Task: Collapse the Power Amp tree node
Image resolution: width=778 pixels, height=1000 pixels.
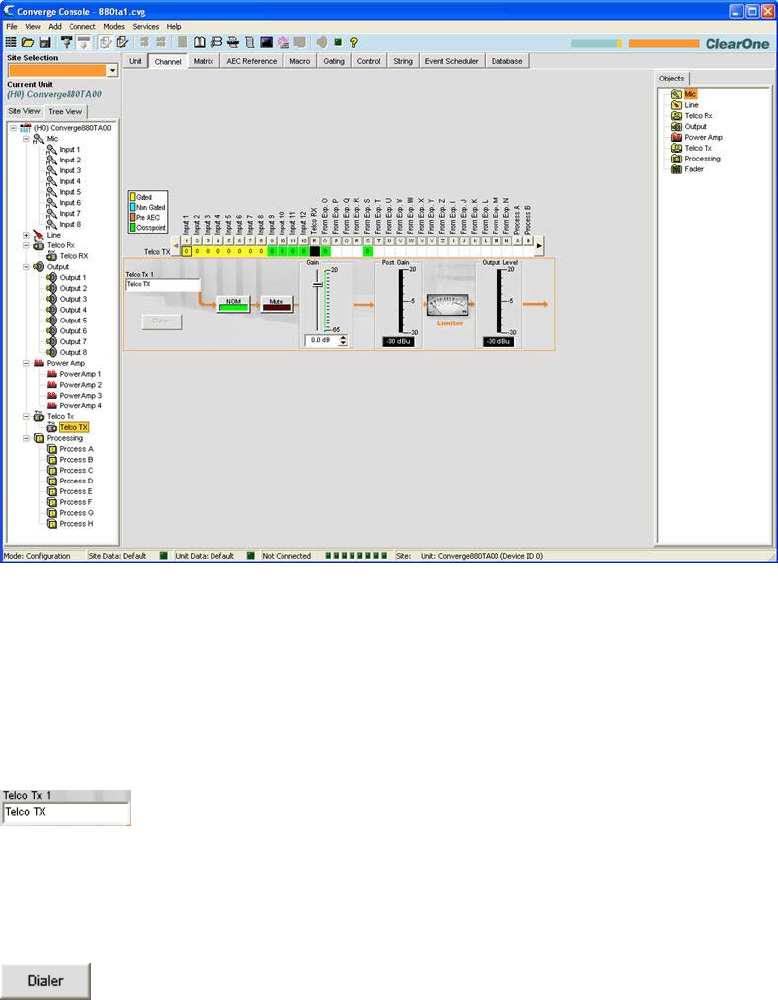Action: point(26,363)
